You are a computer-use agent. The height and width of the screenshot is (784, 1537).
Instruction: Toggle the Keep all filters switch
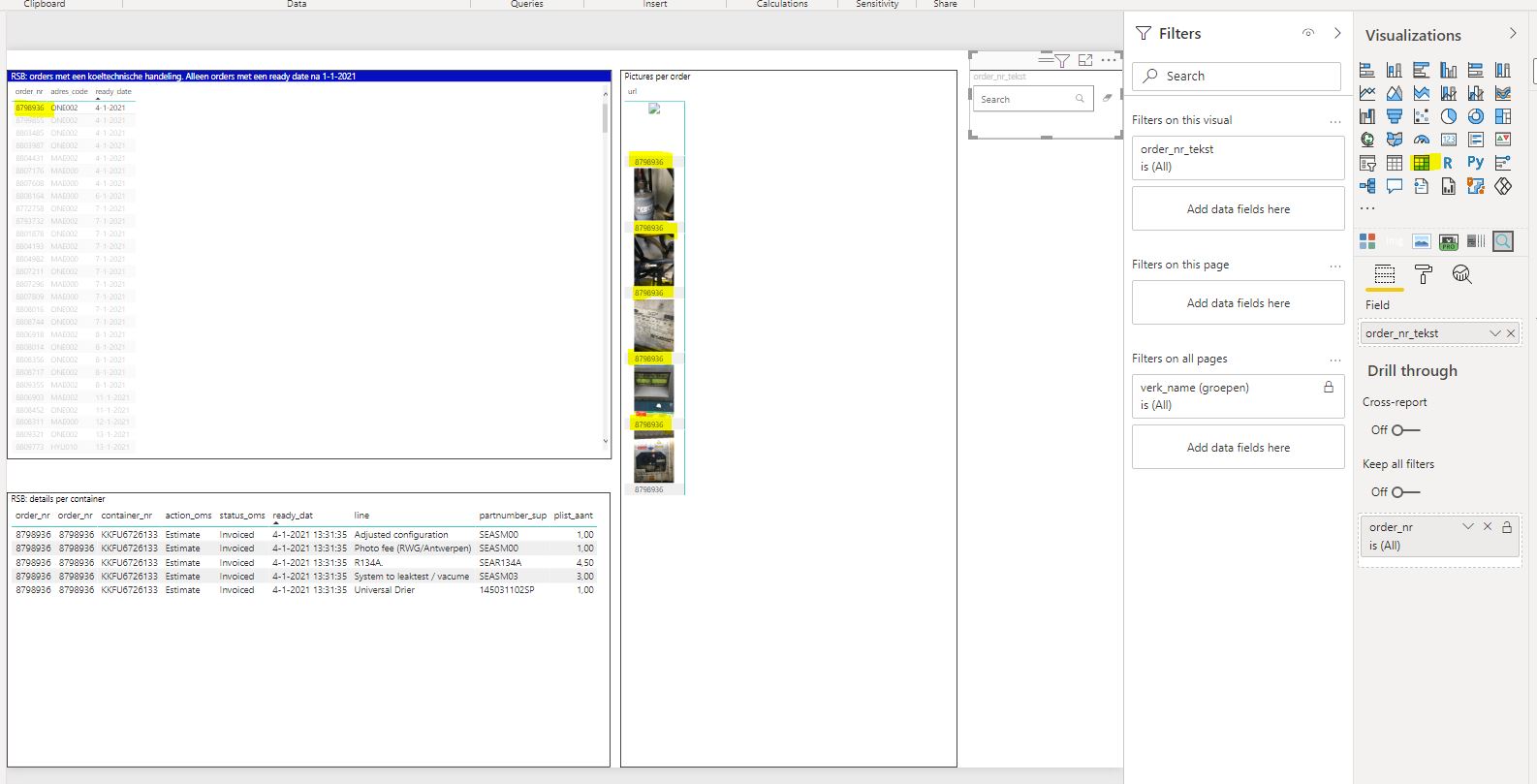1406,492
